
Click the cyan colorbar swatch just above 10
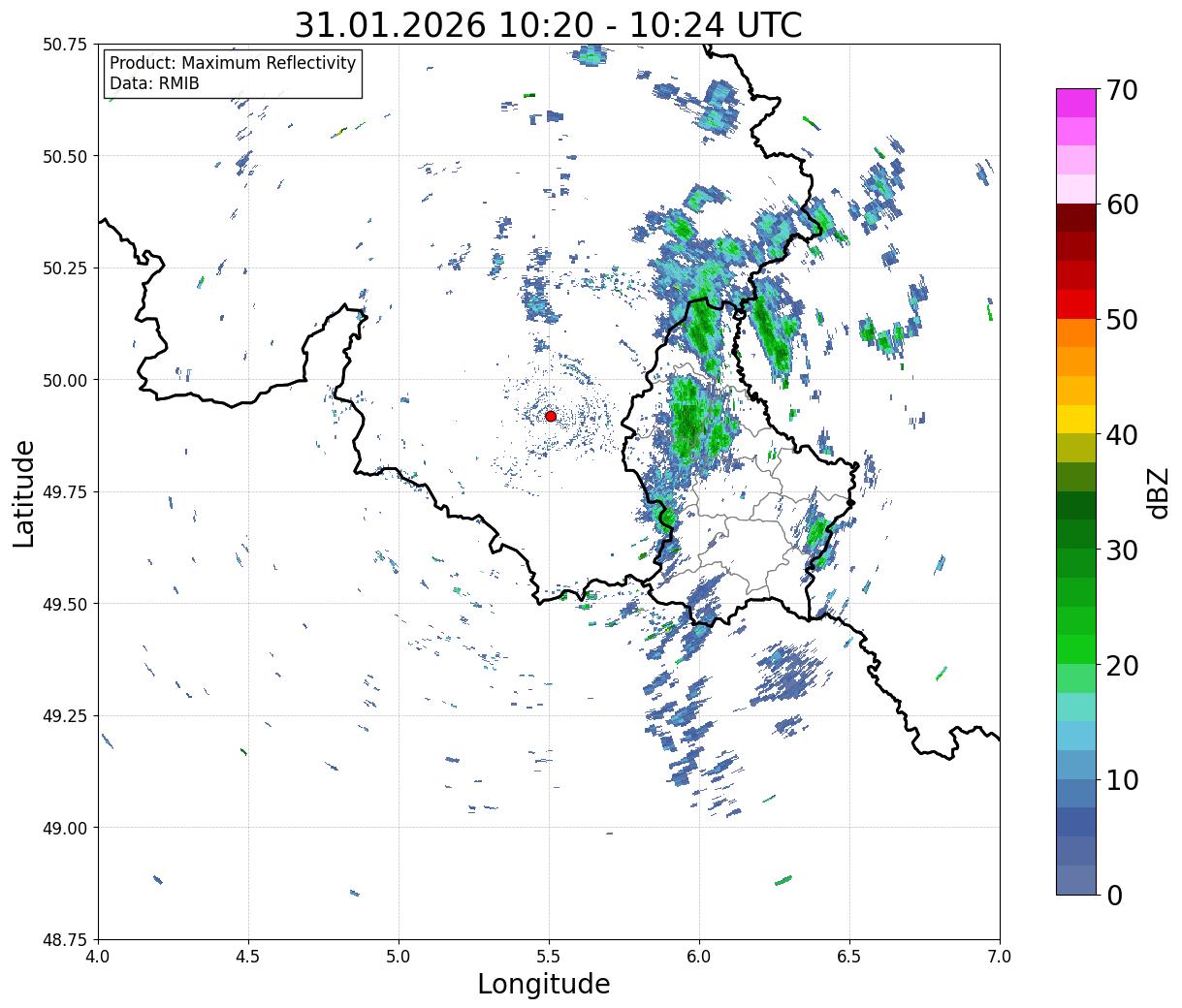(x=1076, y=736)
